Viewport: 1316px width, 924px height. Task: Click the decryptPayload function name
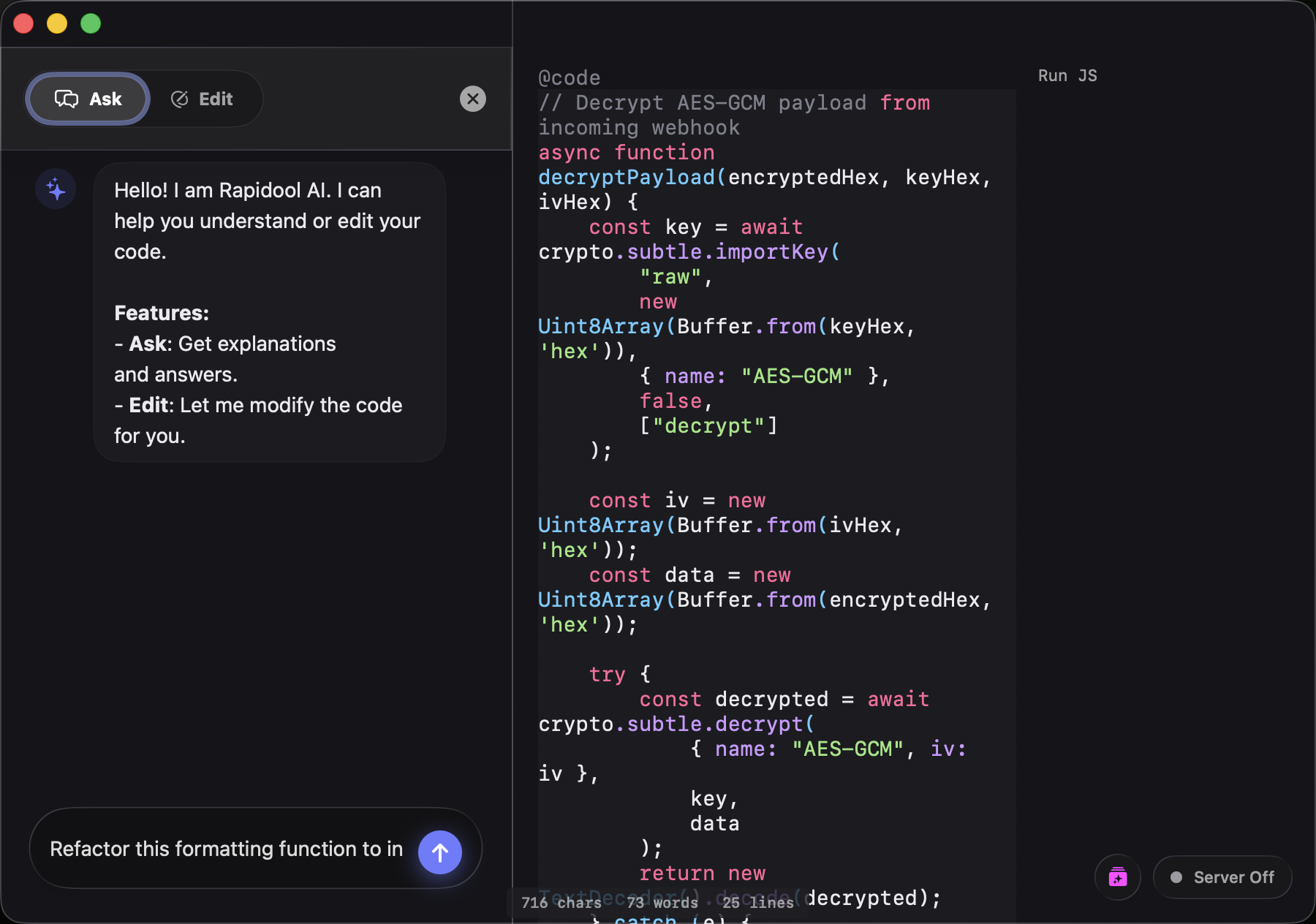click(x=626, y=177)
